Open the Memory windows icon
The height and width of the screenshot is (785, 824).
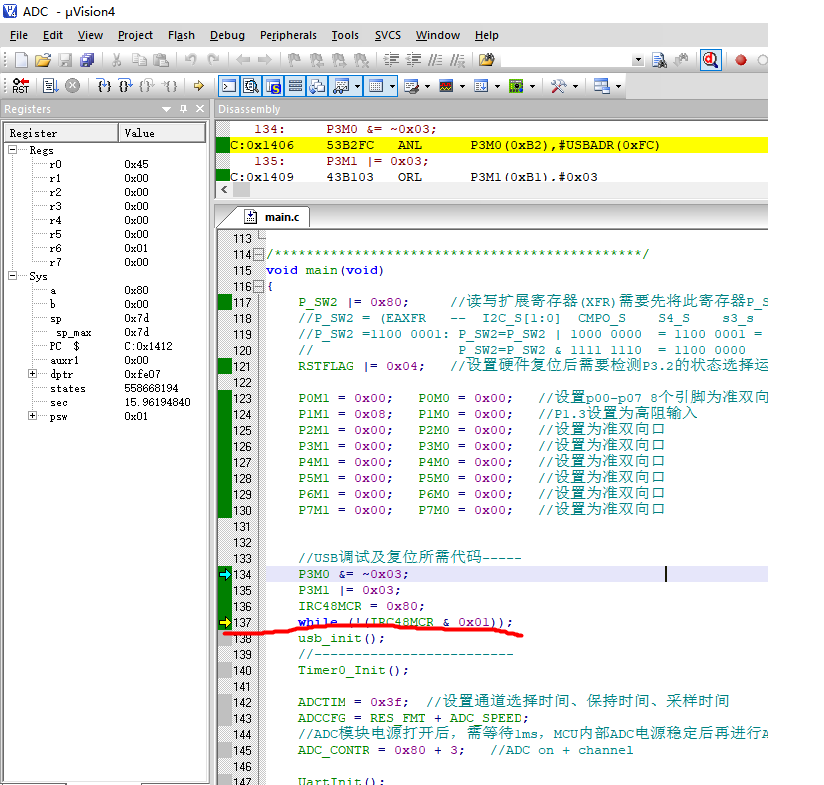pos(375,86)
